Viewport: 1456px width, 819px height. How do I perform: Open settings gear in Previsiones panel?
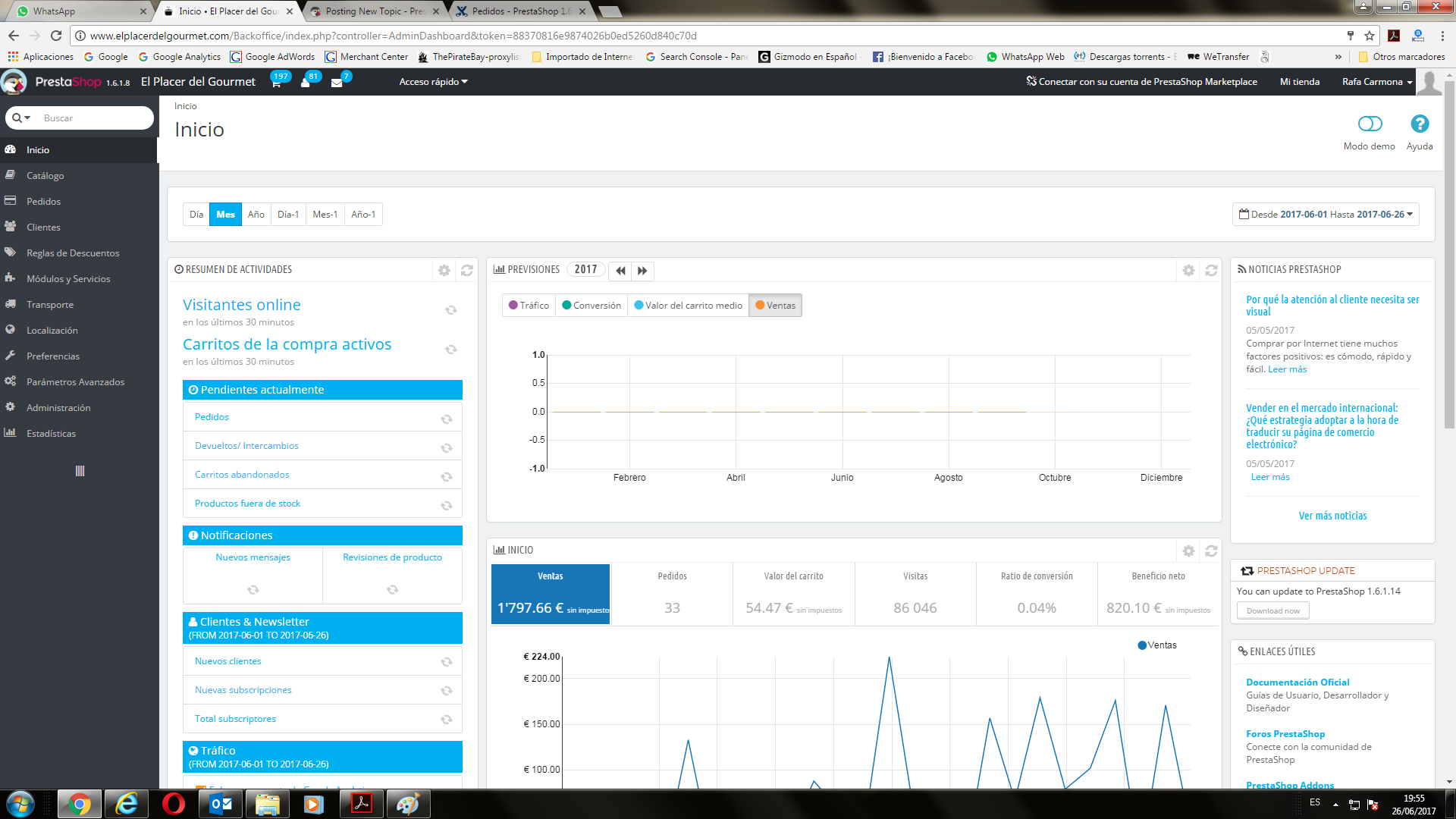[x=1188, y=271]
